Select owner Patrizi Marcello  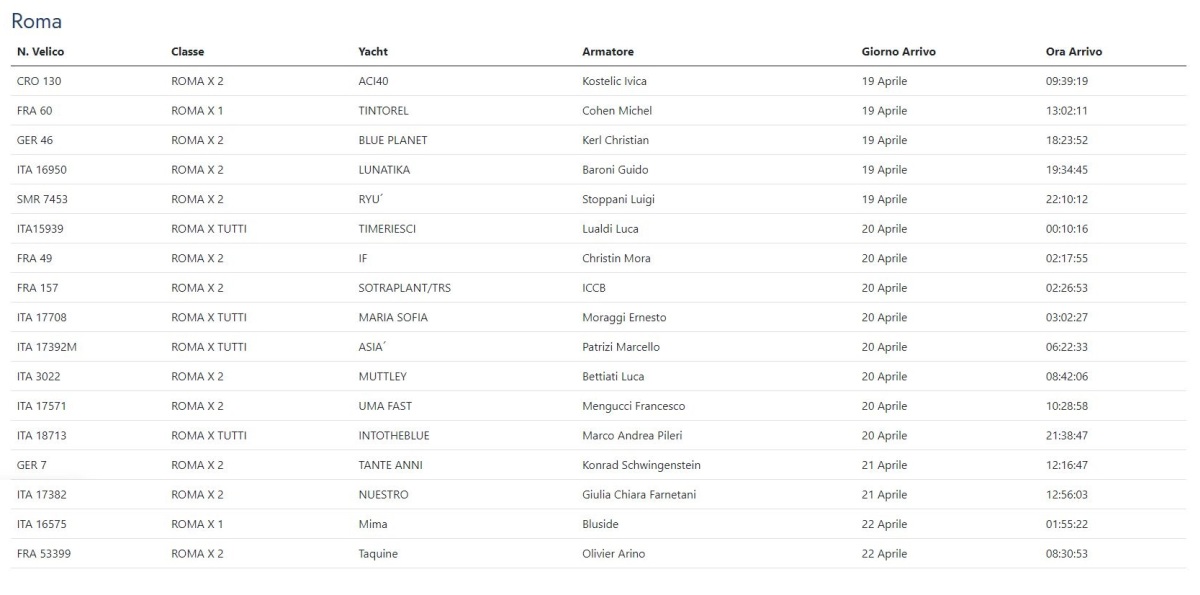(621, 347)
